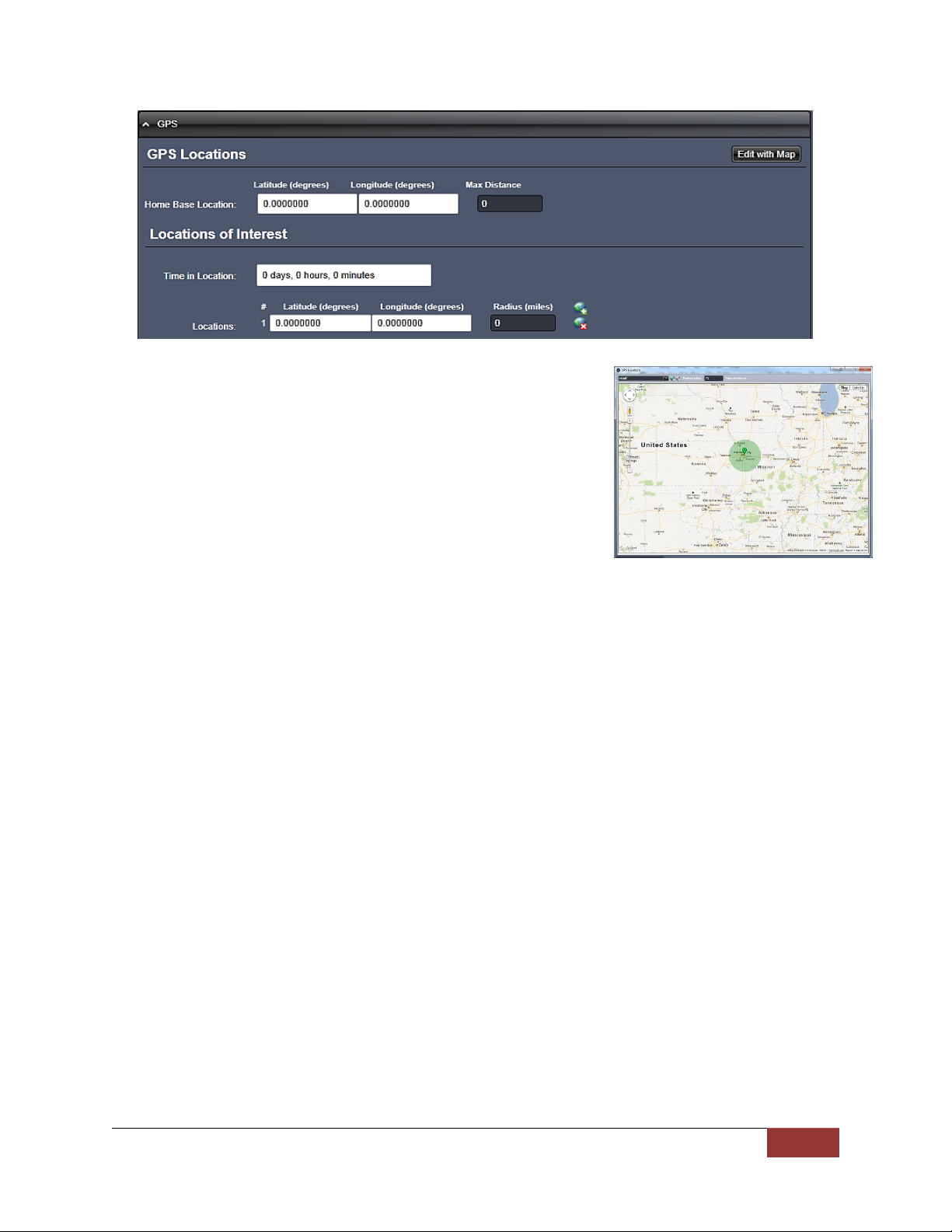Screen dimensions: 952x1232
Task: Click Locations row 1 Latitude field
Action: pos(319,323)
